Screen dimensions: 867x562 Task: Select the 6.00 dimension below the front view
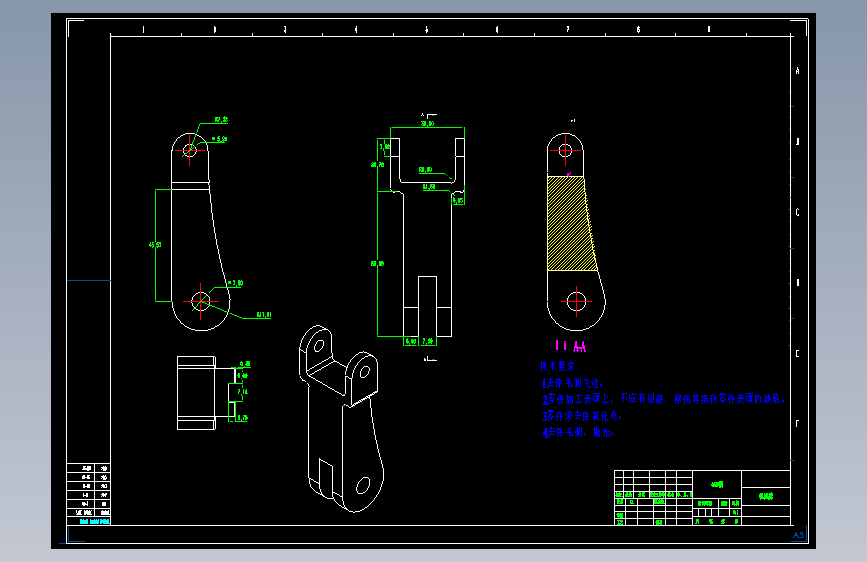click(411, 341)
